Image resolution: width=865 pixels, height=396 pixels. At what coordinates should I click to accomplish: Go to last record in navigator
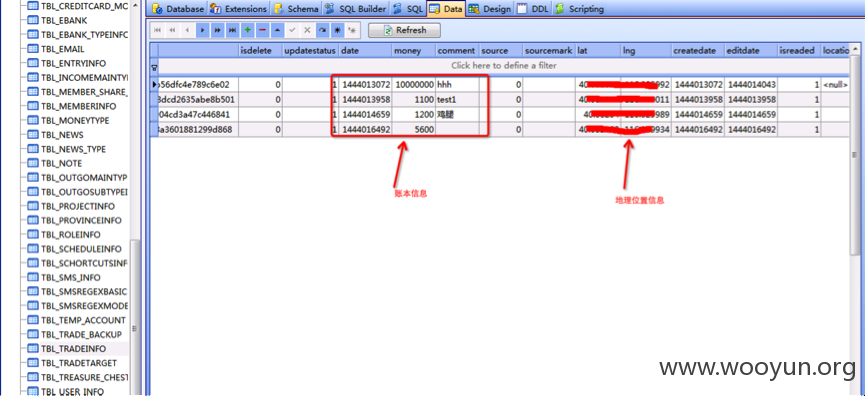pos(232,30)
